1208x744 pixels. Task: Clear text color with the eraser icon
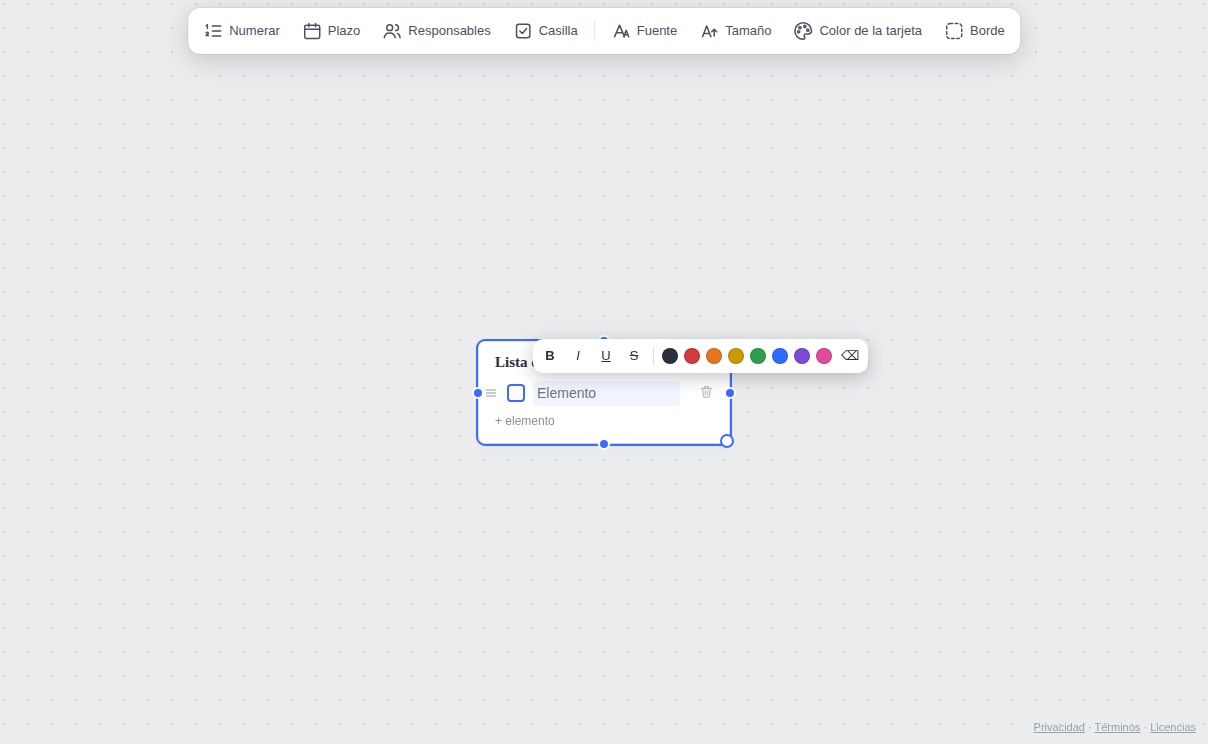coord(850,356)
